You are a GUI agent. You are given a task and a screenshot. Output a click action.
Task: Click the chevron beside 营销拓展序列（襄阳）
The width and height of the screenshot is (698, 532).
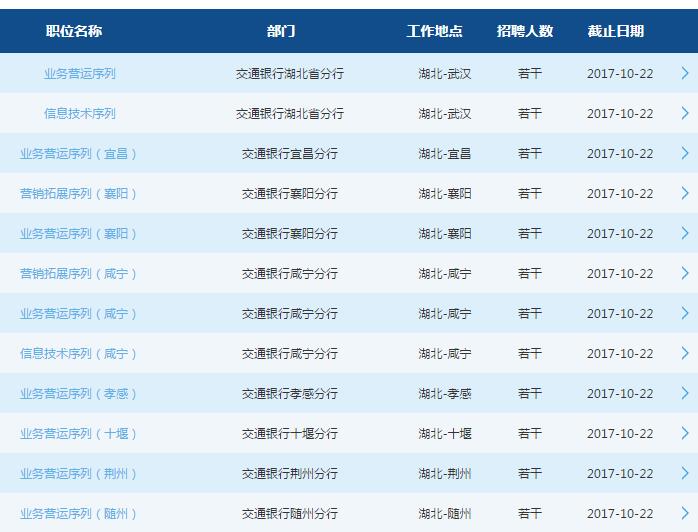tap(684, 193)
